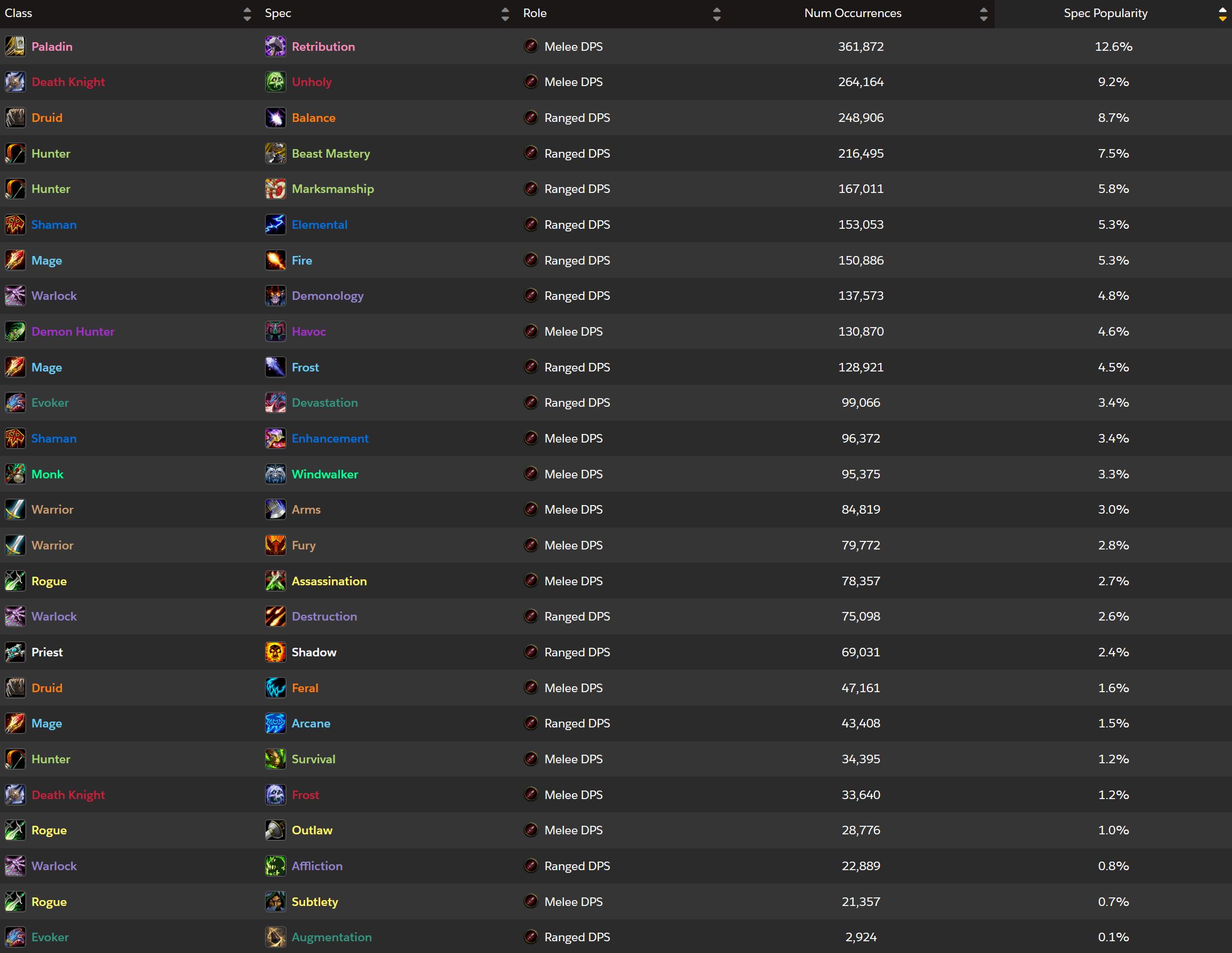This screenshot has height=953, width=1232.
Task: Click the Outlaw spec icon
Action: (275, 830)
